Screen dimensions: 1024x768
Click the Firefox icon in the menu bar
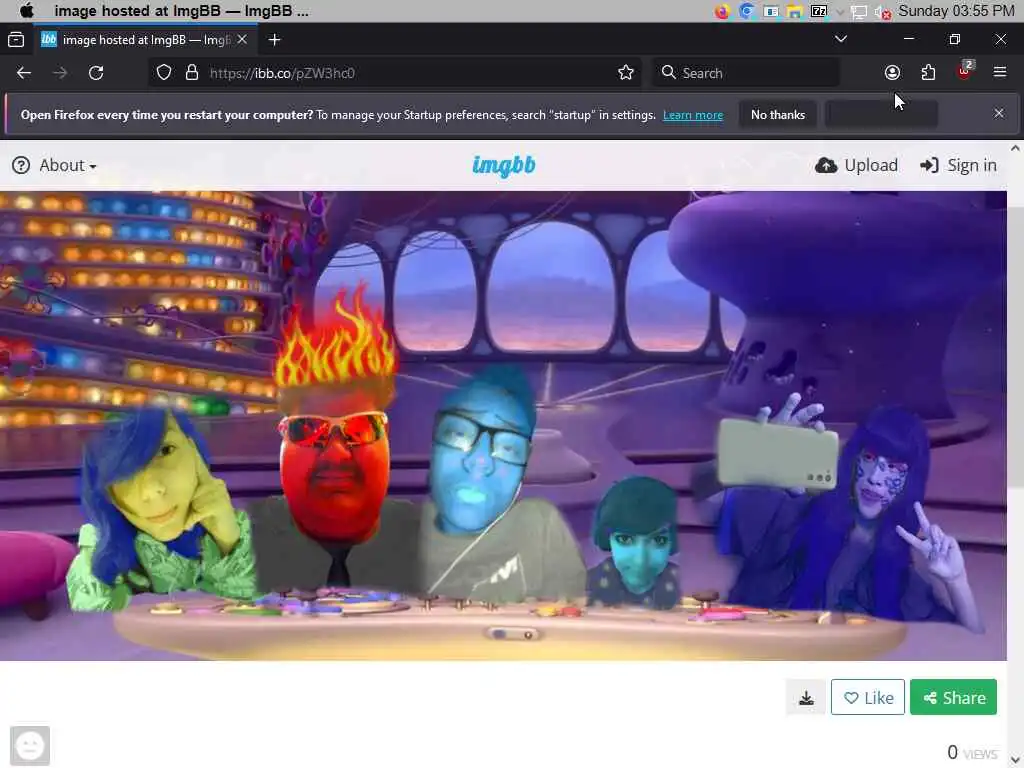[722, 12]
